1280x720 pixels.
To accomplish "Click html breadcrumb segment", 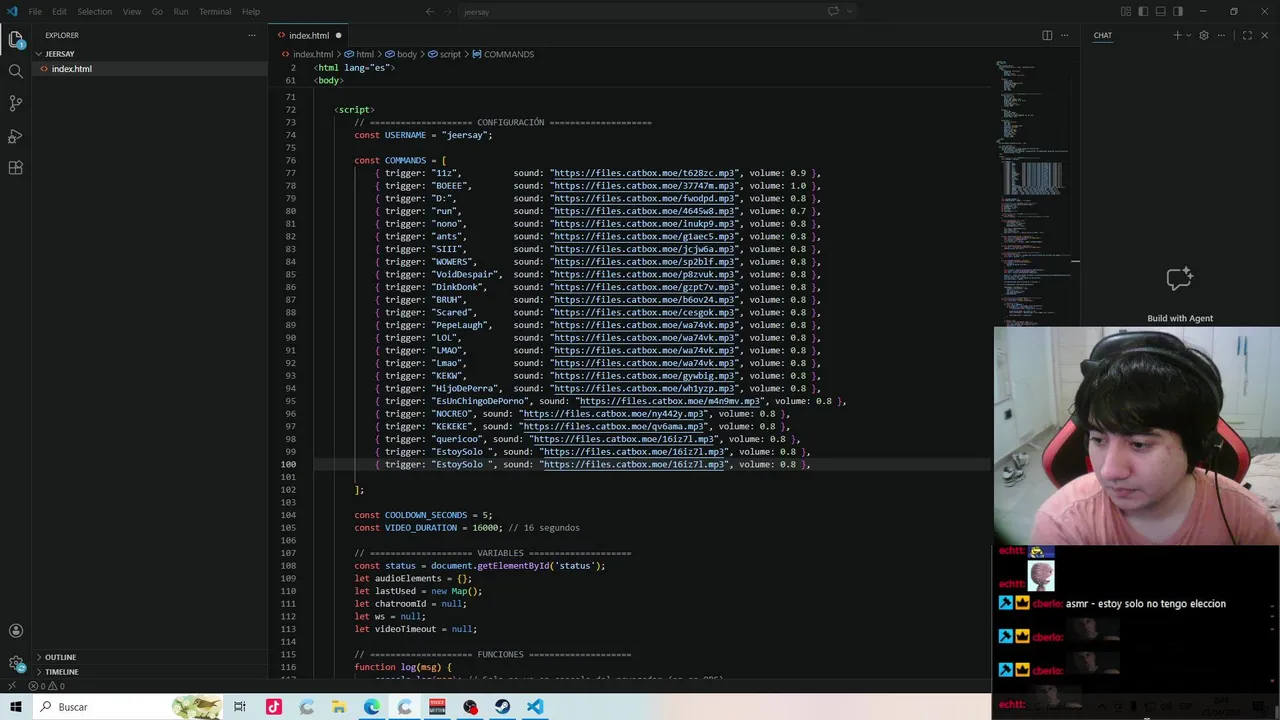I will pos(365,54).
